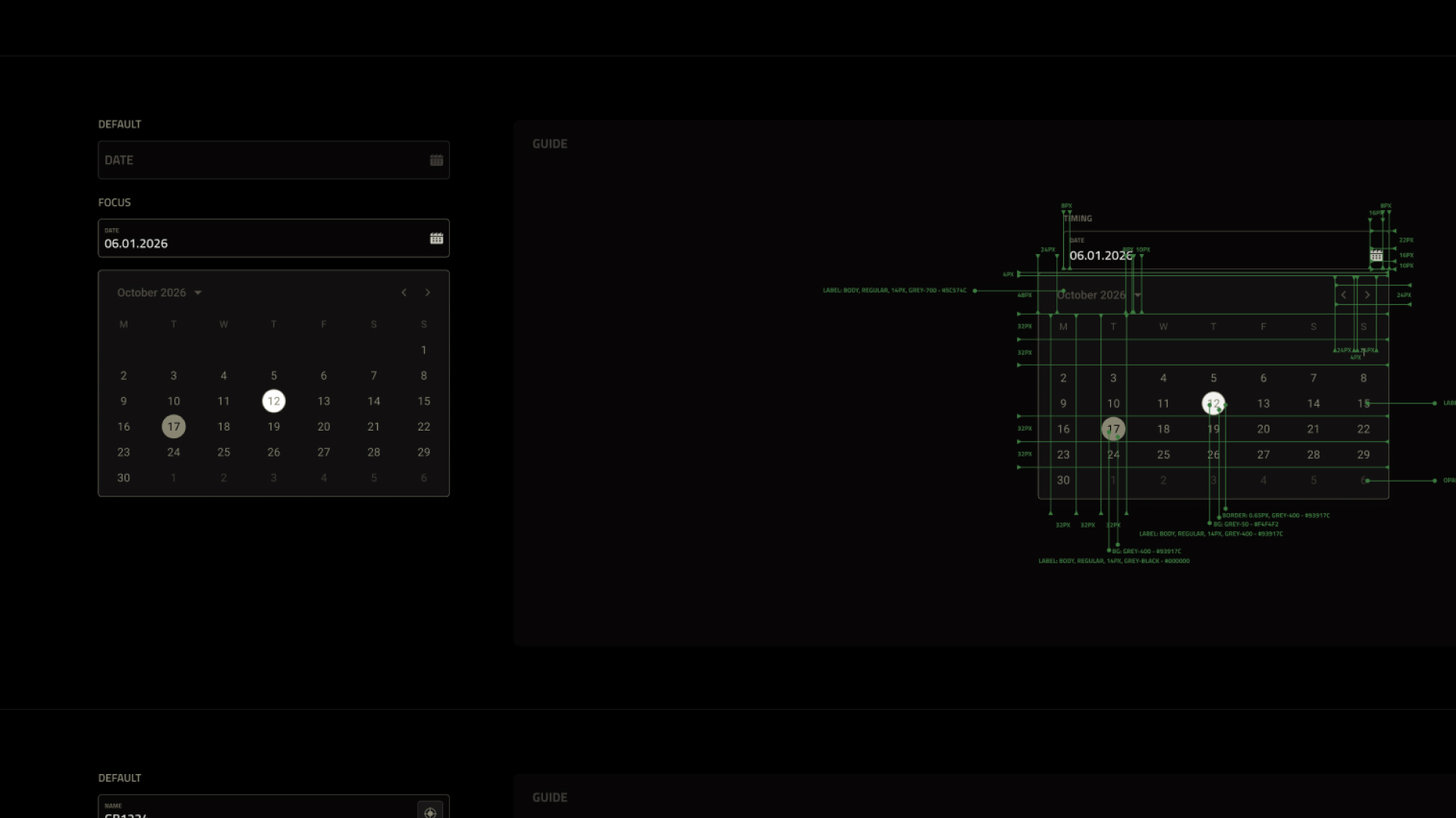Select day 9 in left calendar
The height and width of the screenshot is (818, 1456).
click(124, 401)
